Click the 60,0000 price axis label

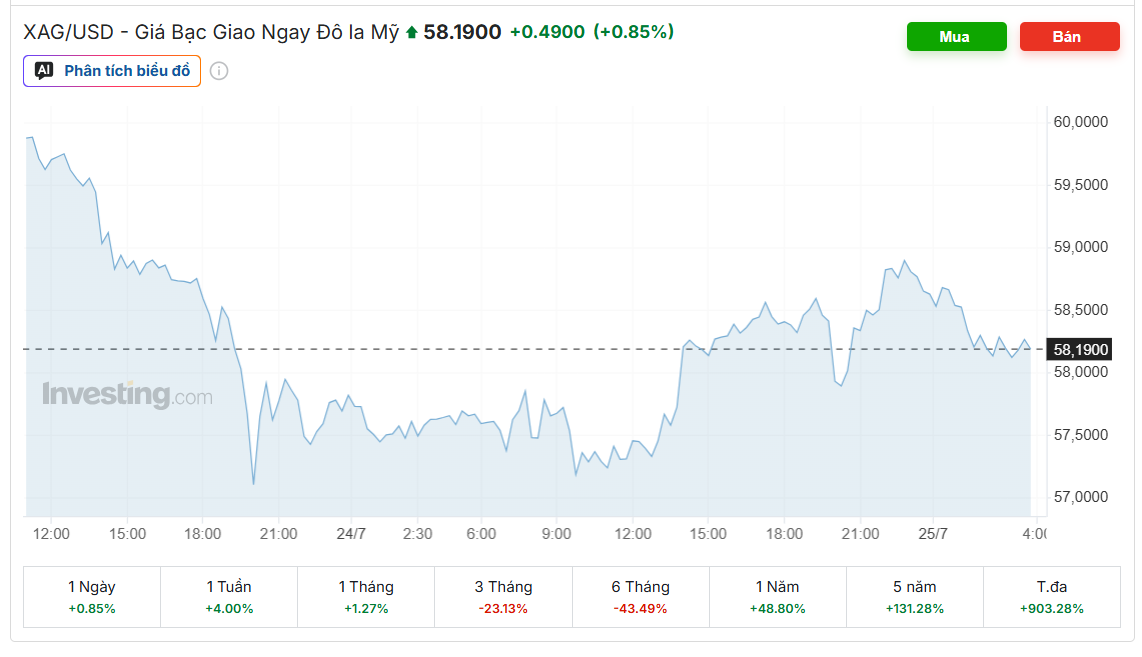pos(1081,122)
